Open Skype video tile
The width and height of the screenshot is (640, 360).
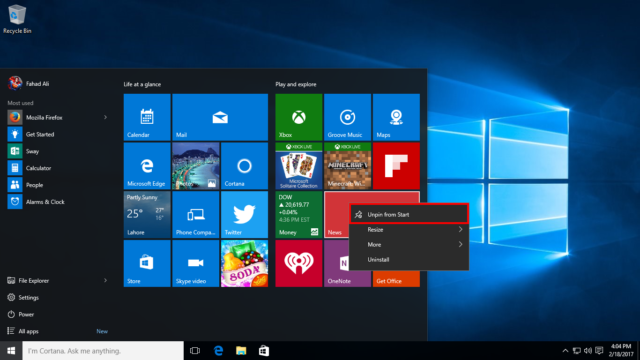click(196, 263)
